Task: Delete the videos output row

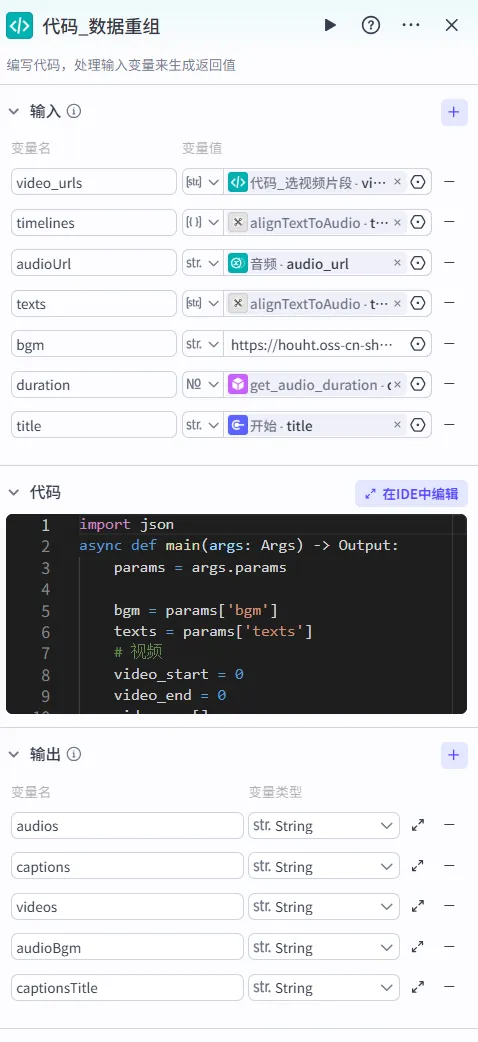Action: [x=449, y=906]
